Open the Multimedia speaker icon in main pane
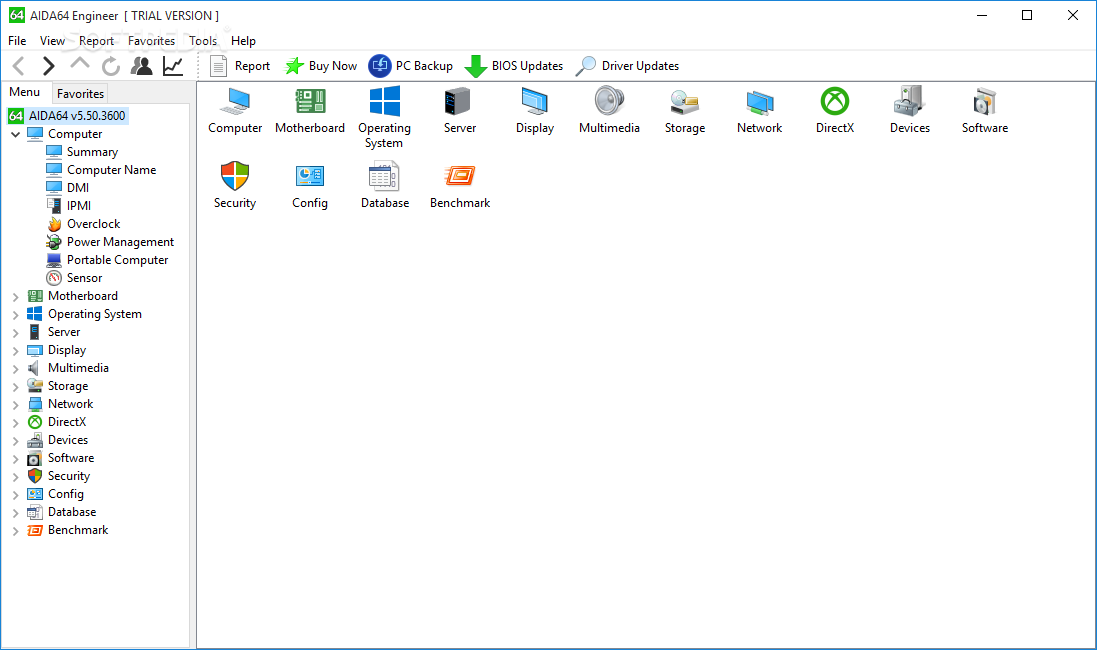Viewport: 1097px width, 650px height. 609,101
